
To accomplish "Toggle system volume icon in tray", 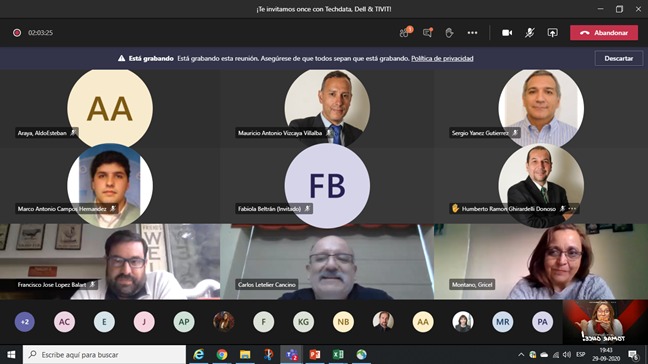I will coord(567,354).
